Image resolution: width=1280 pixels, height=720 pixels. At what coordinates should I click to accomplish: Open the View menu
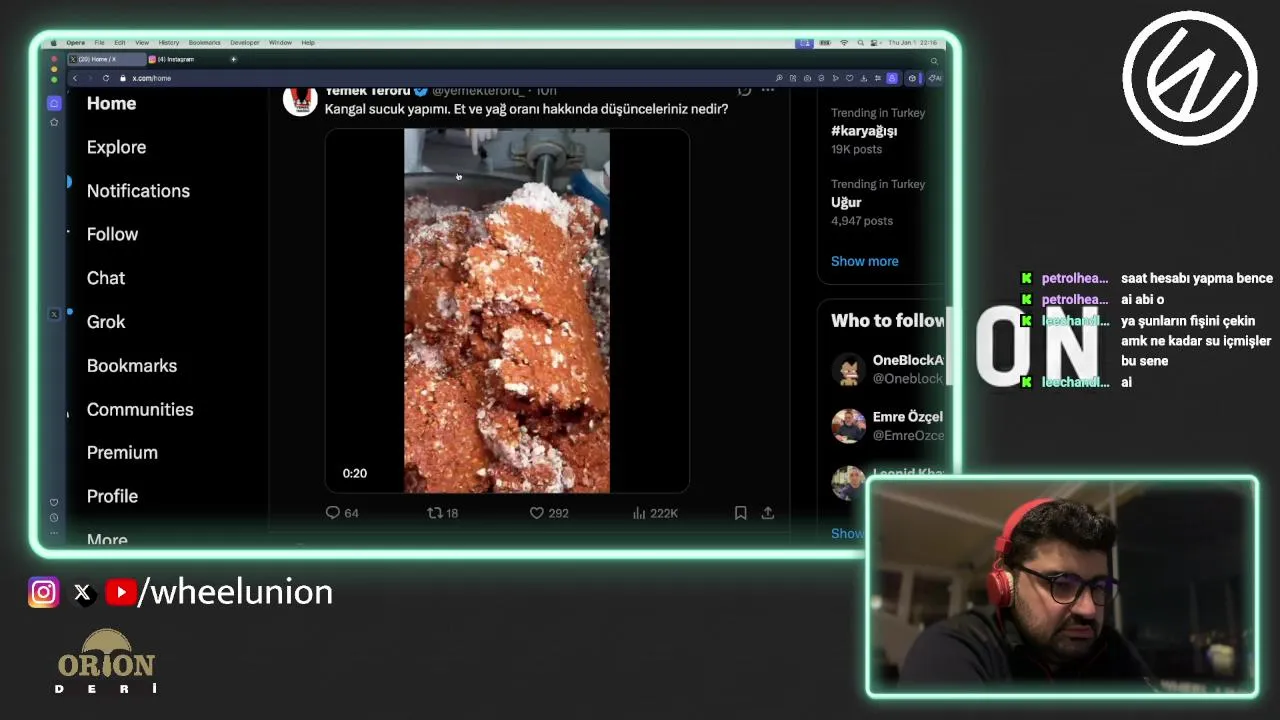[142, 43]
